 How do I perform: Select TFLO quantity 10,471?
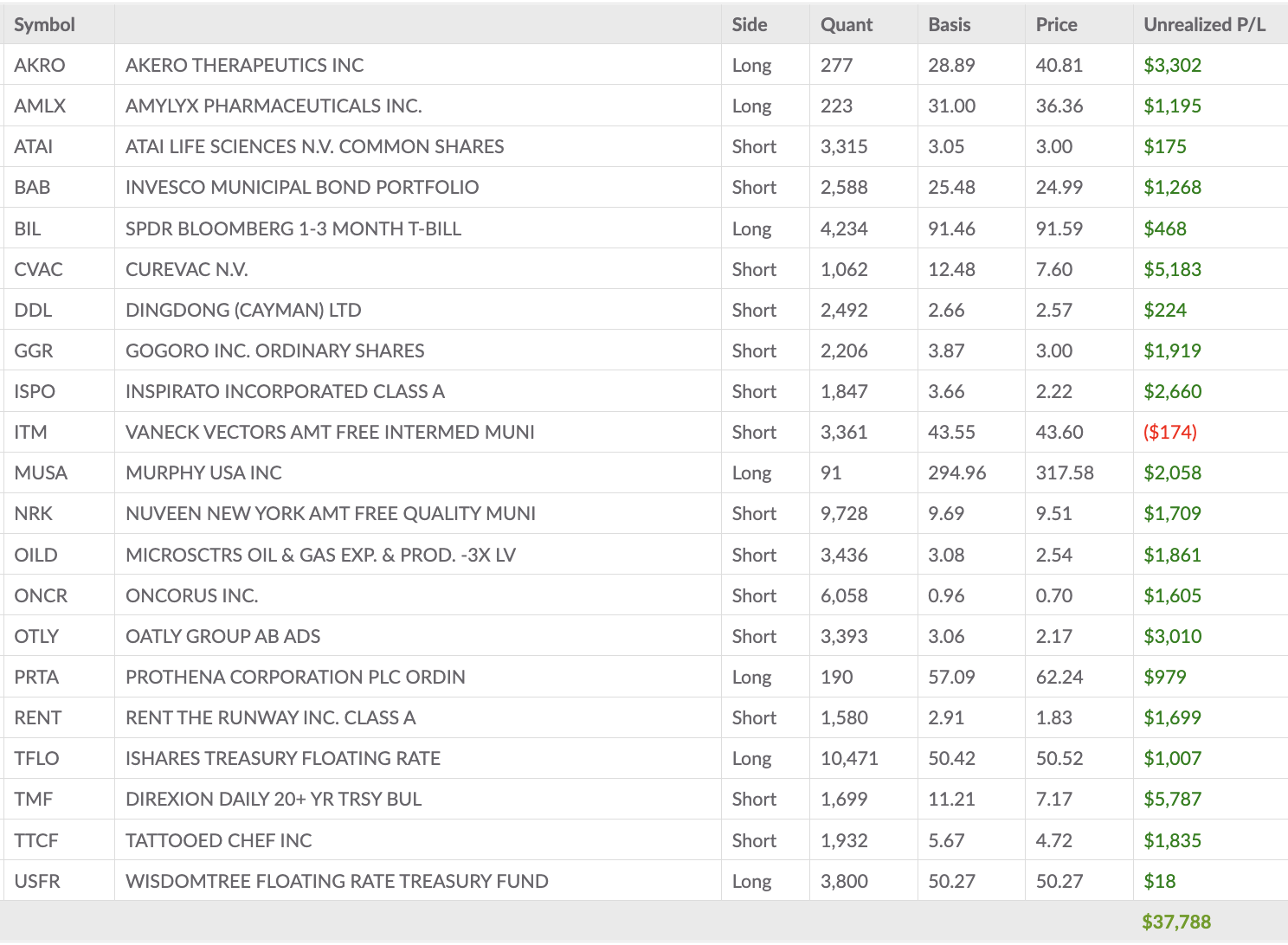849,758
